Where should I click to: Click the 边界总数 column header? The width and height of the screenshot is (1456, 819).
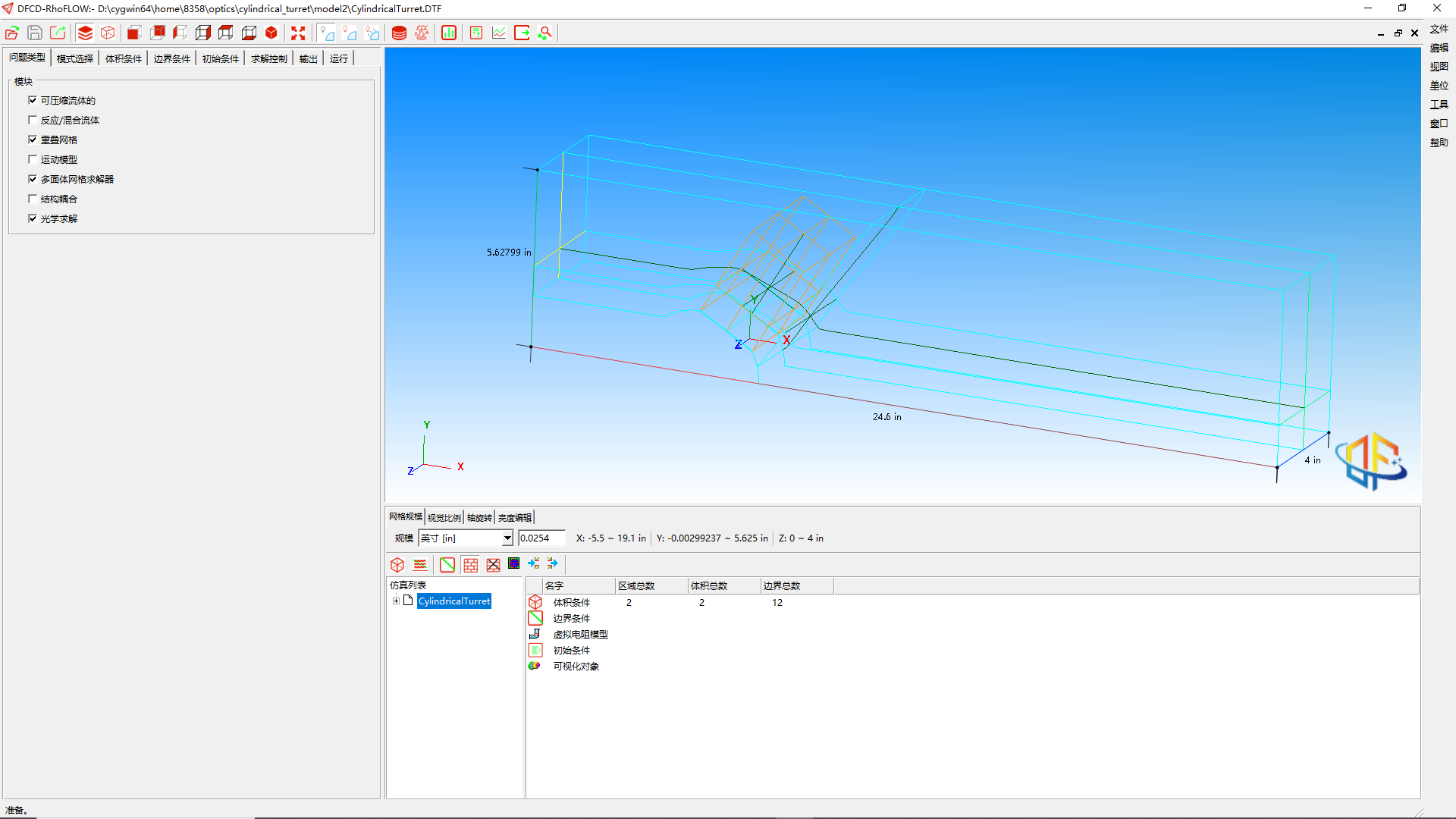pyautogui.click(x=797, y=585)
